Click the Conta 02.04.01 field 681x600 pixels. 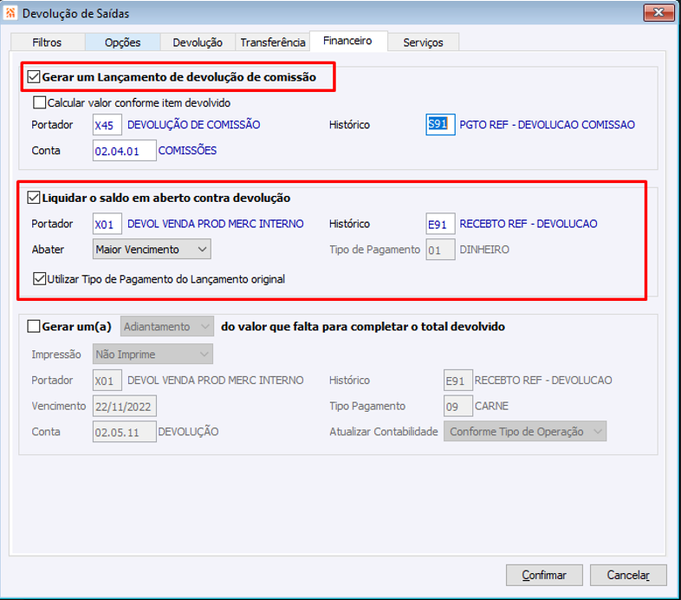(124, 151)
